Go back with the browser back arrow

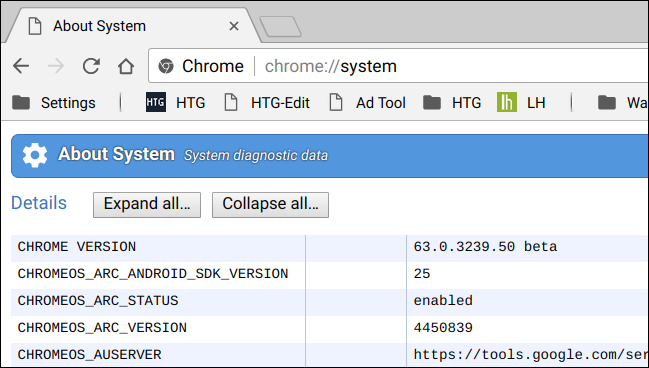(x=21, y=66)
